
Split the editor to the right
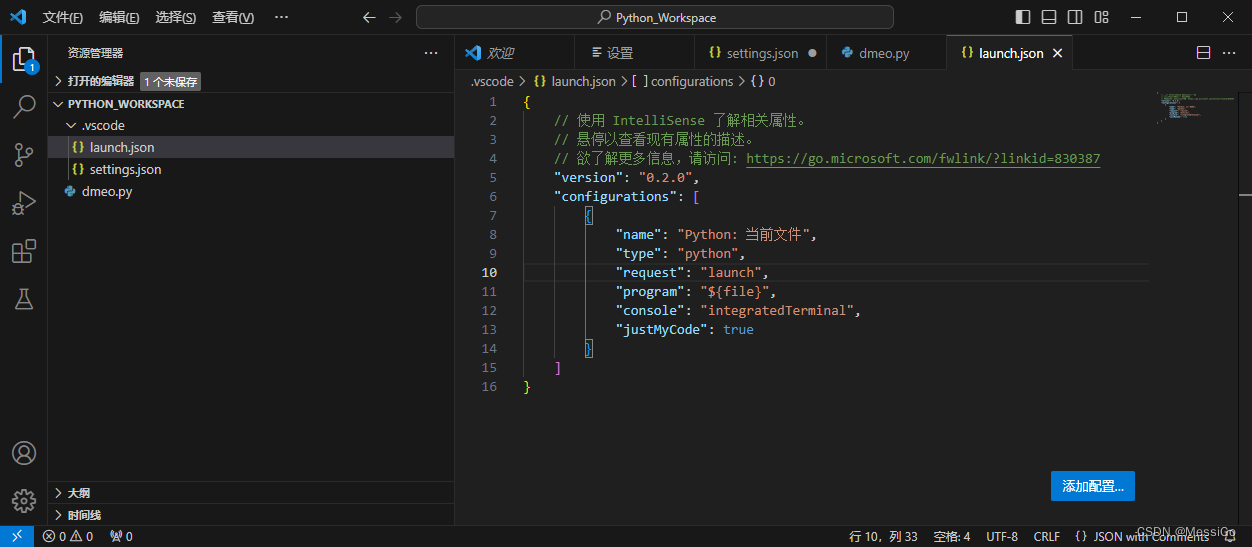(x=1203, y=53)
